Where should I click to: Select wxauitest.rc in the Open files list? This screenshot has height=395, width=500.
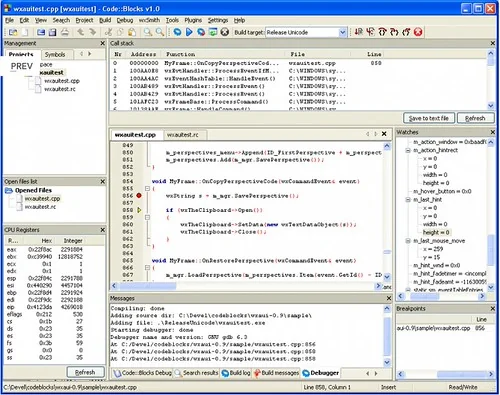click(x=40, y=207)
